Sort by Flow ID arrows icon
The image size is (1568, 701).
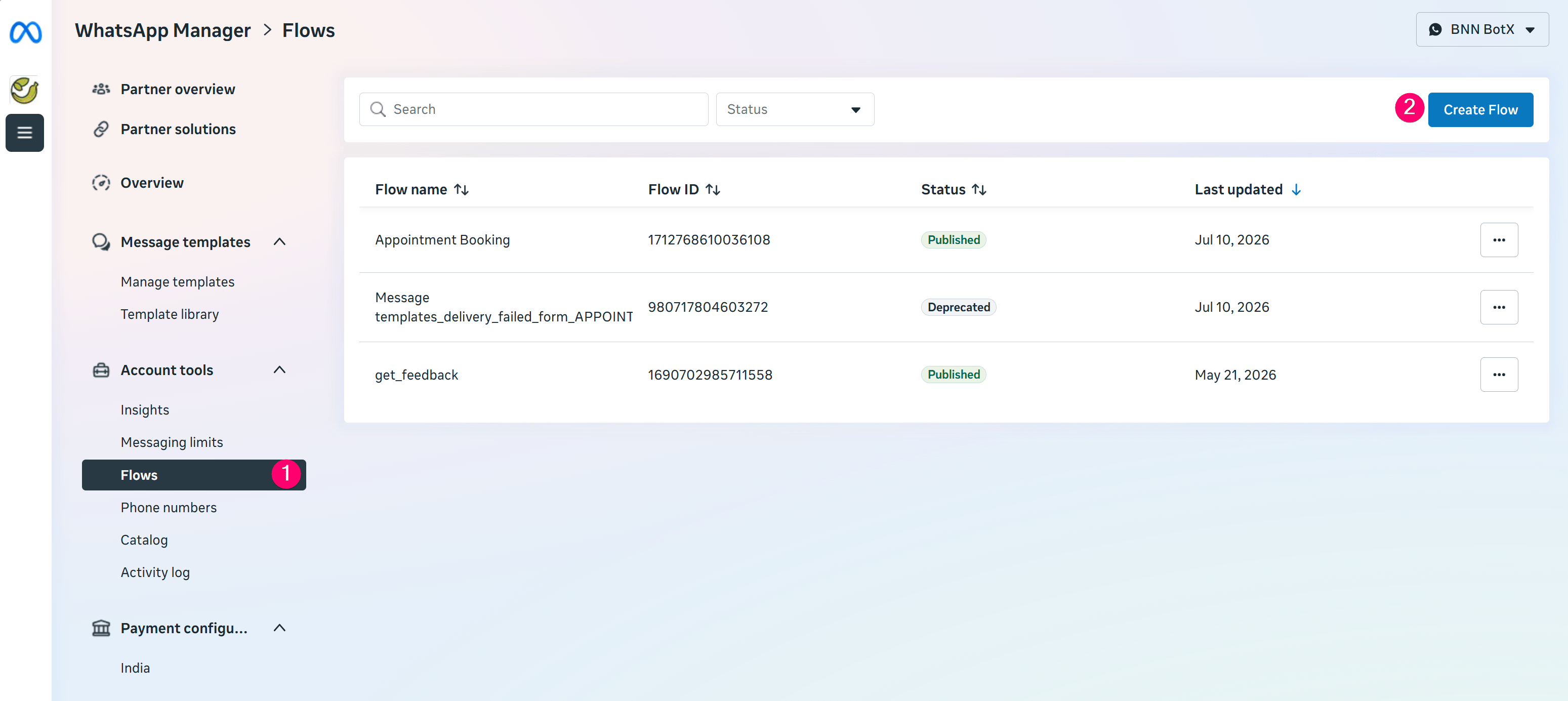(713, 190)
